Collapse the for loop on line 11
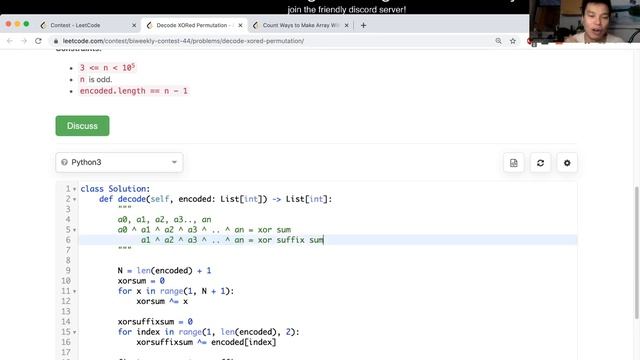640x360 pixels. 74,291
